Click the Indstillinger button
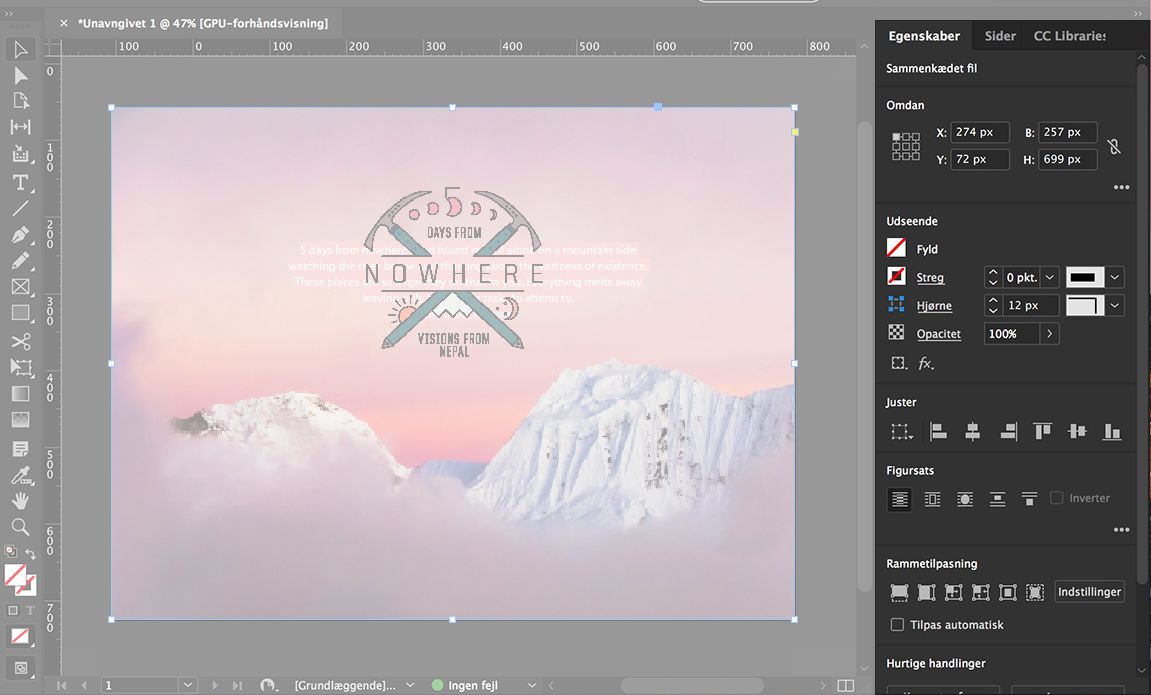The width and height of the screenshot is (1151, 695). (x=1089, y=592)
